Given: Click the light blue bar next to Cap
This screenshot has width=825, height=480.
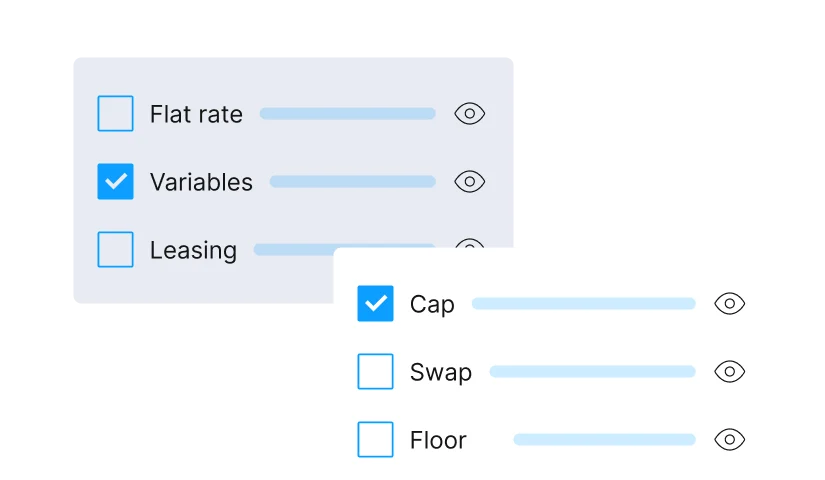Looking at the screenshot, I should (583, 304).
